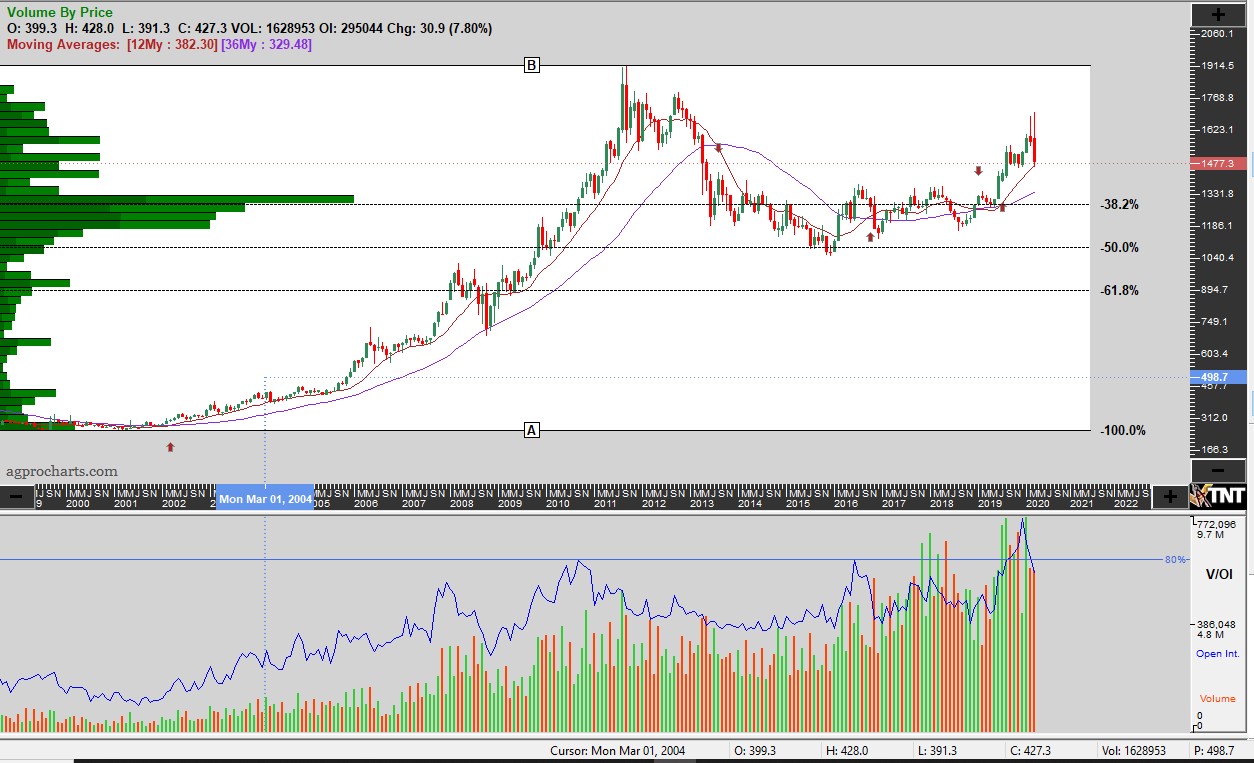Click the Volume By Price title
This screenshot has height=763, width=1254.
point(60,12)
